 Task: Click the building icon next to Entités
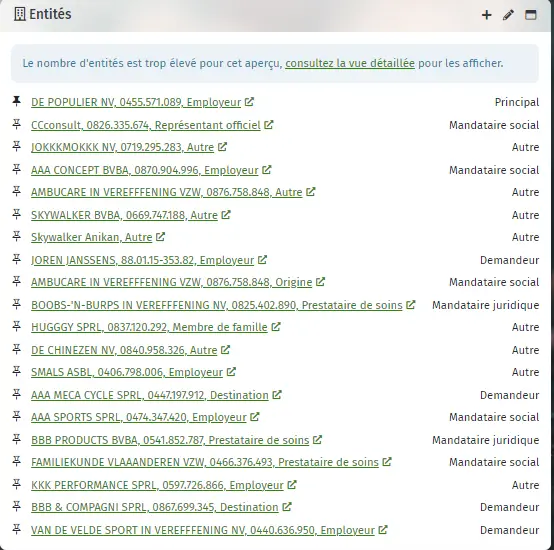click(20, 14)
